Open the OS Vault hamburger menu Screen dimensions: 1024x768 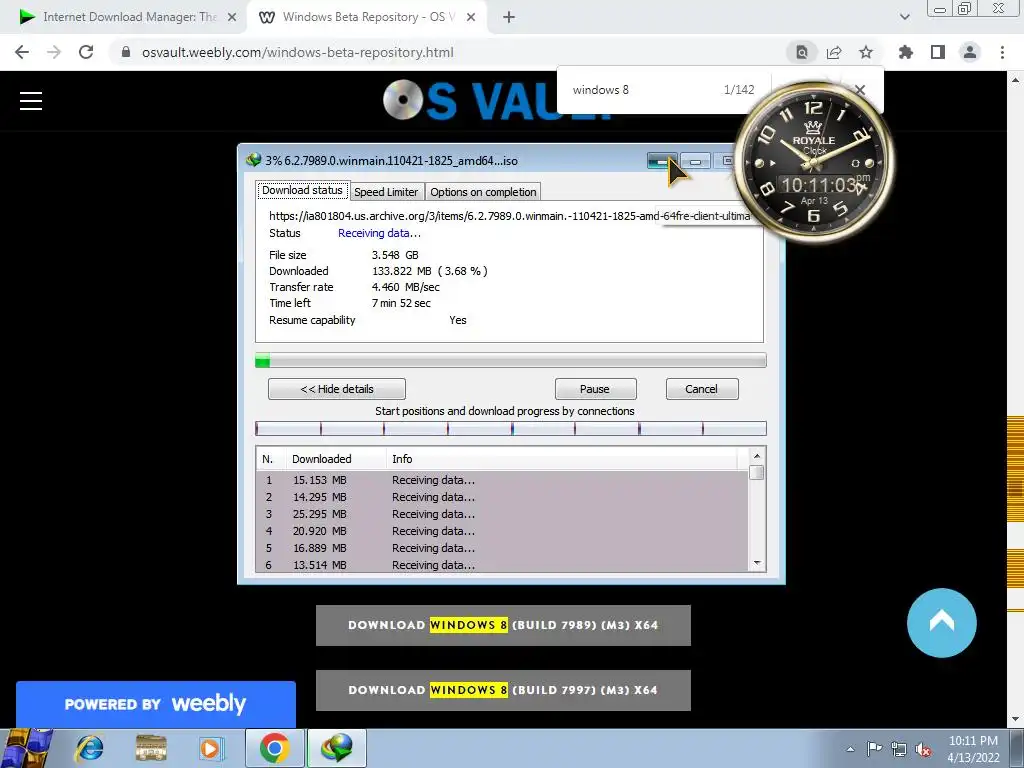pos(31,101)
